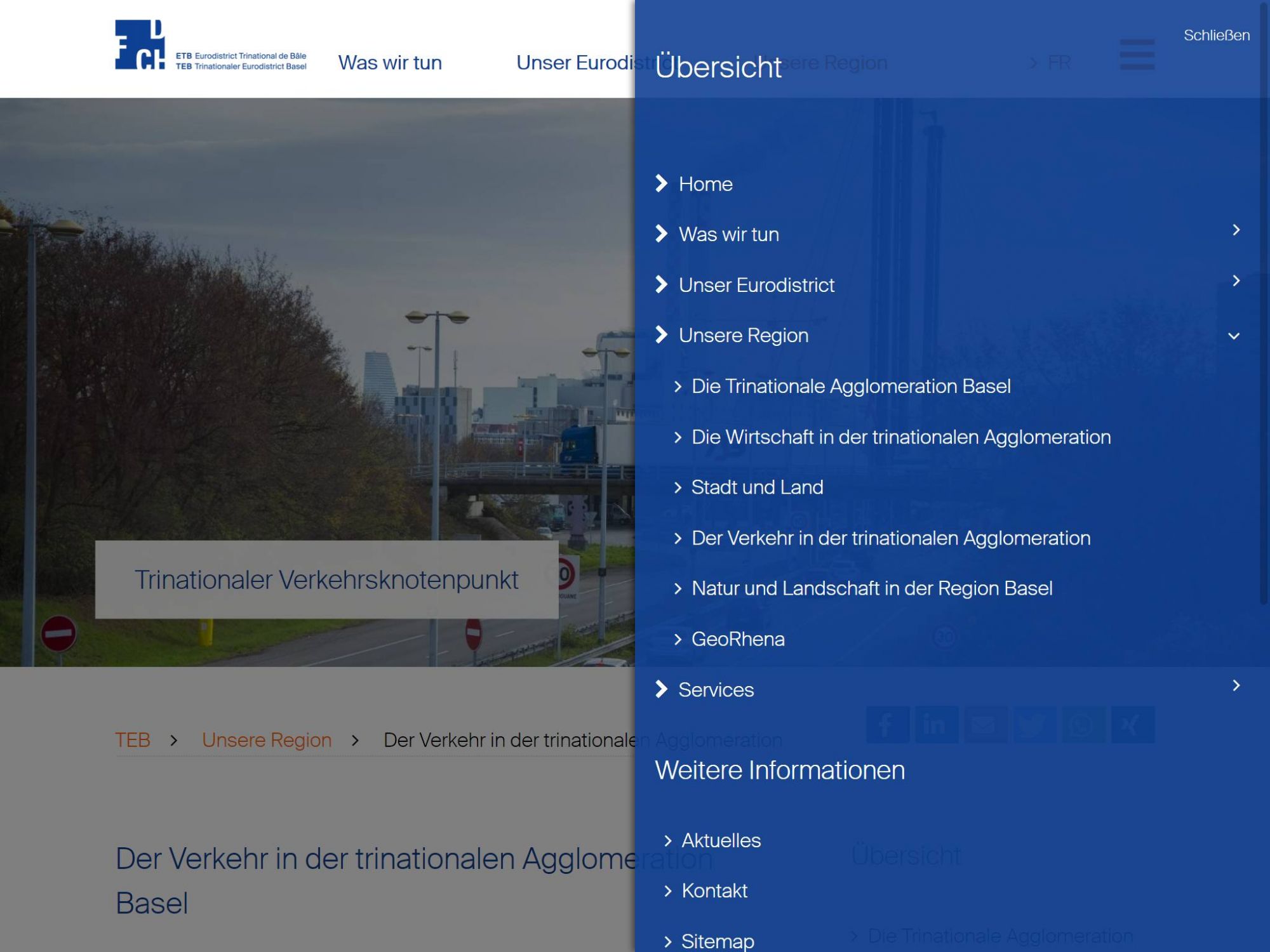Collapse the Unsere Region submenu chevron

coord(1234,336)
